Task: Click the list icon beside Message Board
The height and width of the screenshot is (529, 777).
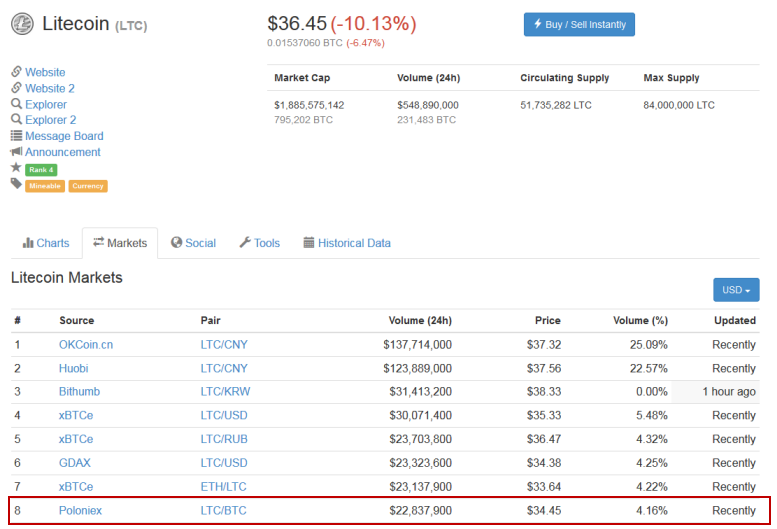Action: pyautogui.click(x=16, y=135)
